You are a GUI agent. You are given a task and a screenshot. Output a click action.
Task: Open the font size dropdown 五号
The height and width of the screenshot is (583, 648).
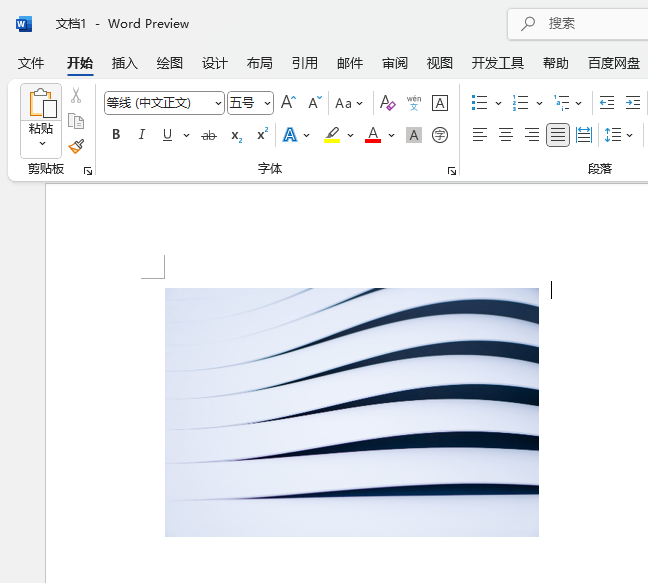tap(268, 103)
